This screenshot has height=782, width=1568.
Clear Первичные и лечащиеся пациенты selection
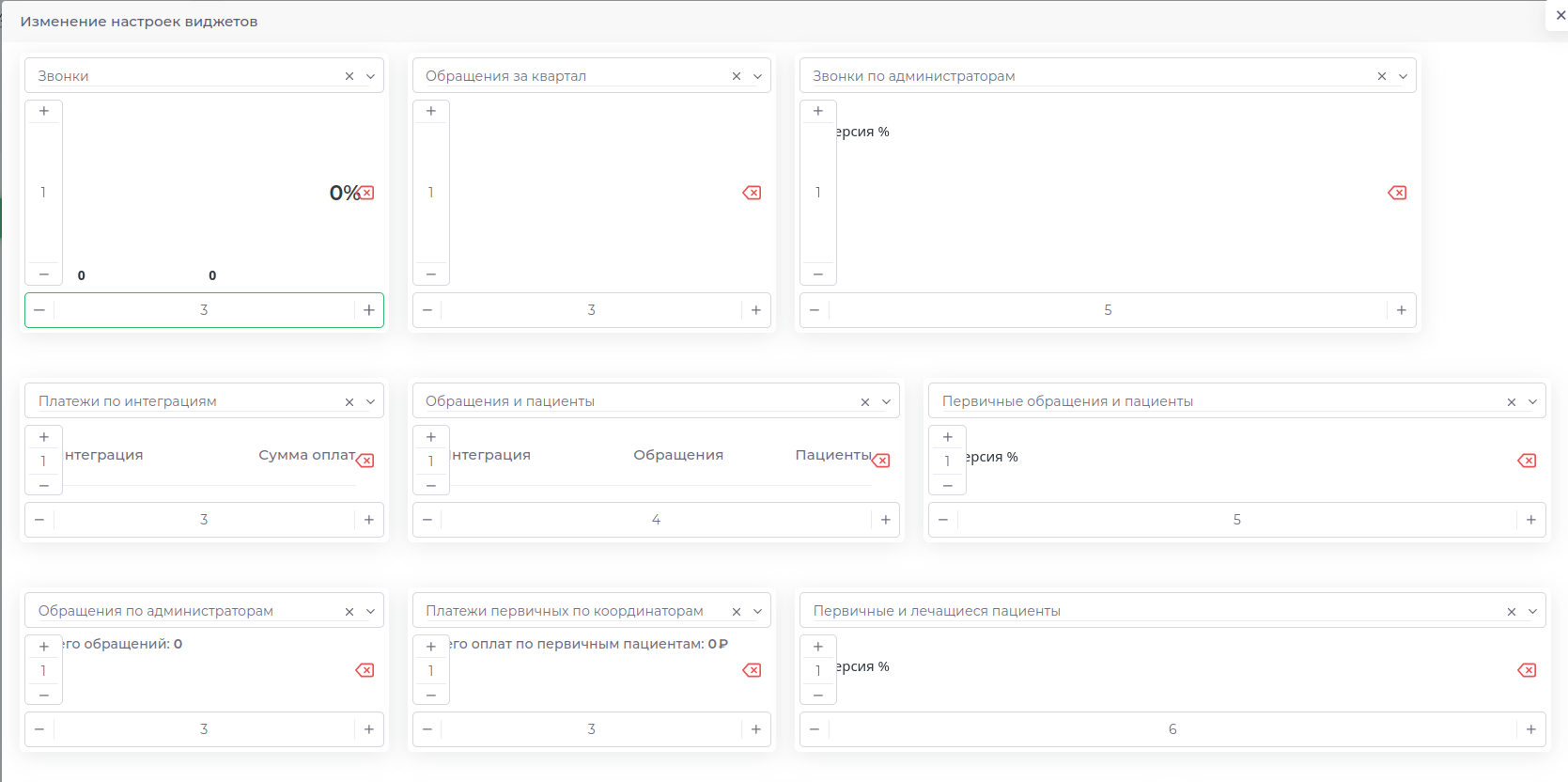pyautogui.click(x=1512, y=612)
